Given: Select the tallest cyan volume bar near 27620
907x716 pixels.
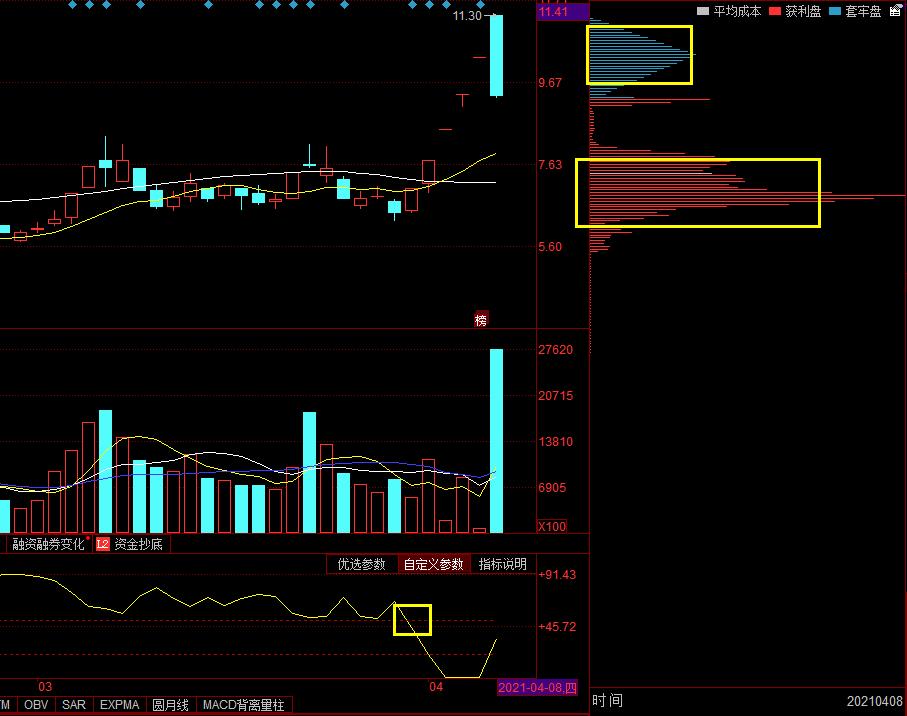Looking at the screenshot, I should pos(496,441).
